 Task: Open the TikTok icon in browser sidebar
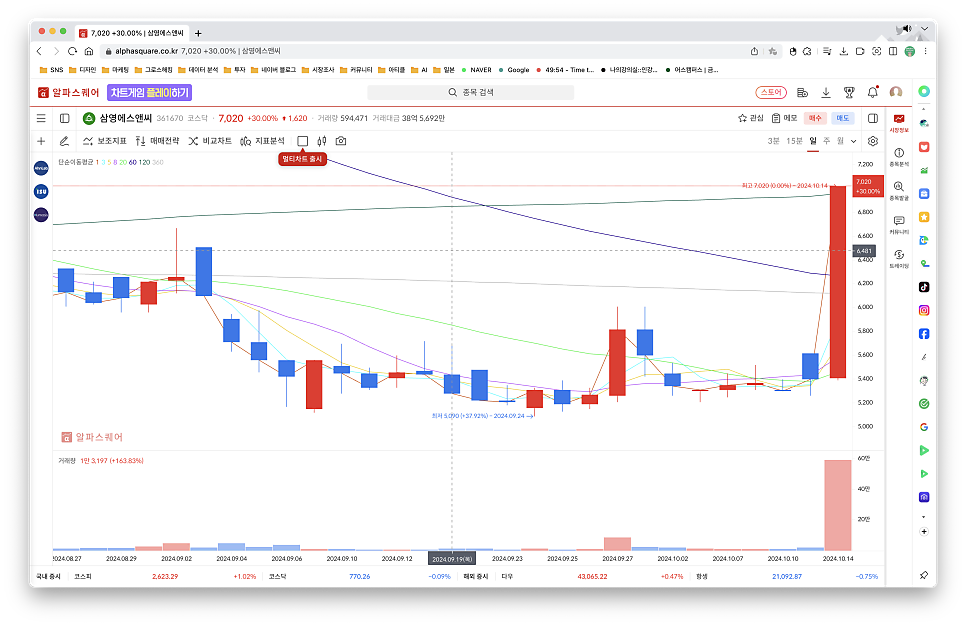pyautogui.click(x=923, y=287)
